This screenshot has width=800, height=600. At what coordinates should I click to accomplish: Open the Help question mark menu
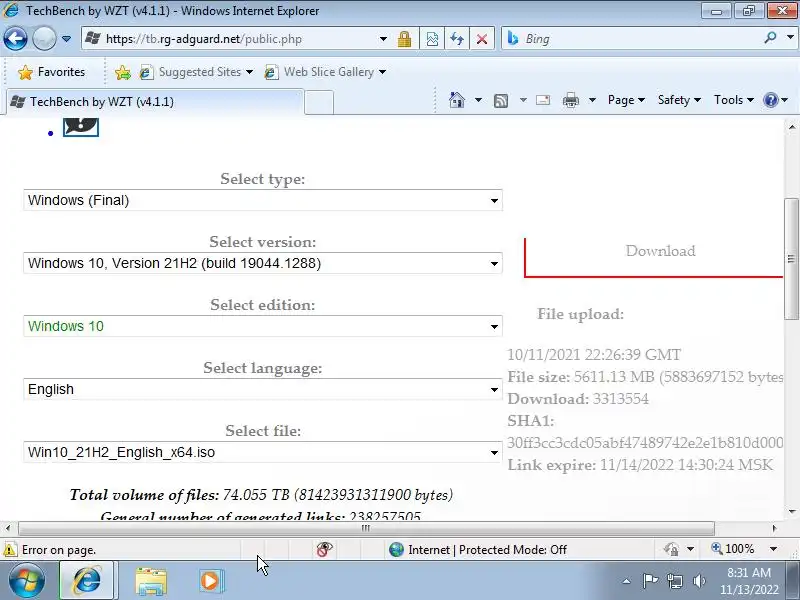pyautogui.click(x=776, y=100)
